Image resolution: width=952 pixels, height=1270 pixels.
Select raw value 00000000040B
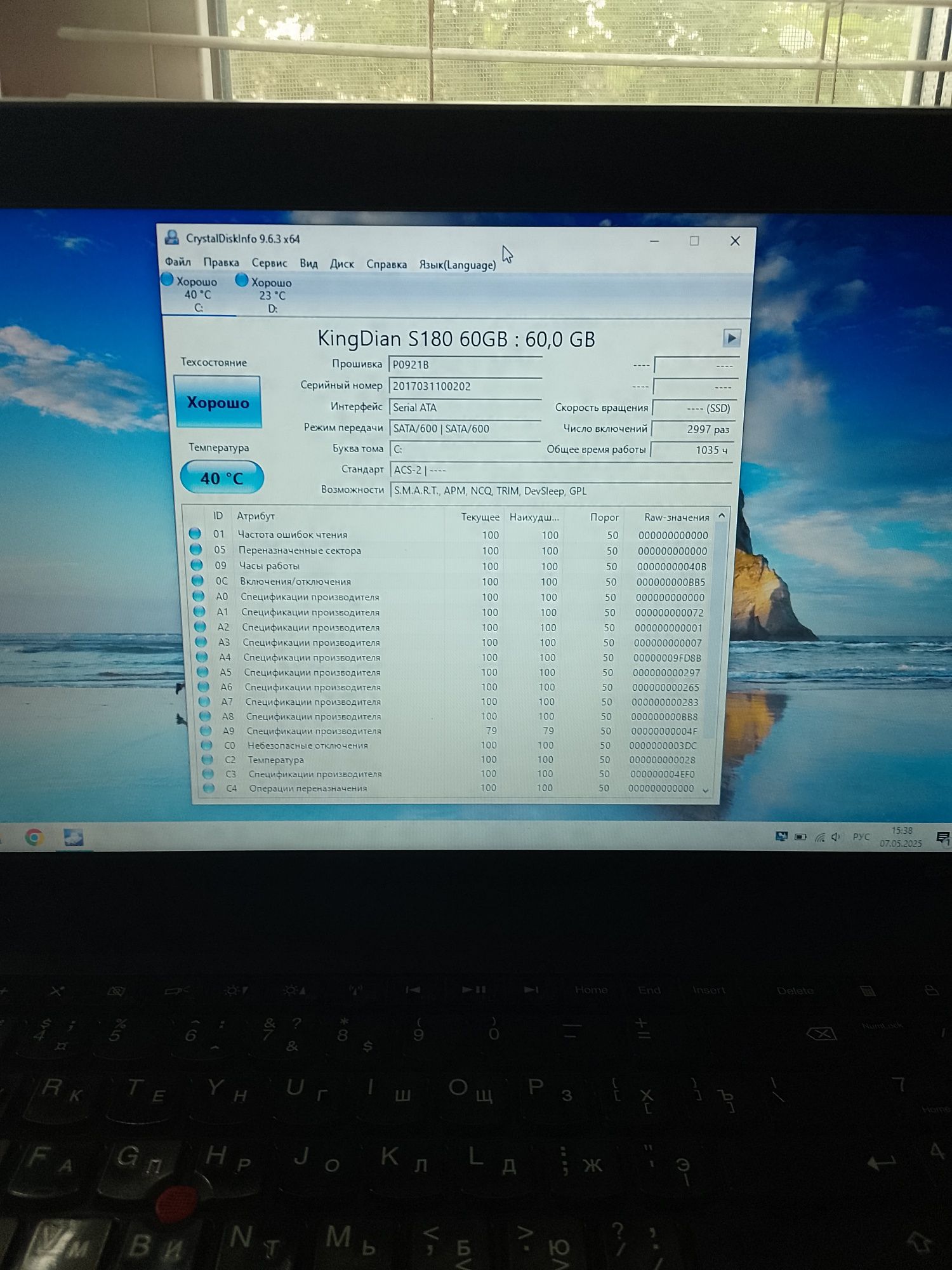(671, 566)
